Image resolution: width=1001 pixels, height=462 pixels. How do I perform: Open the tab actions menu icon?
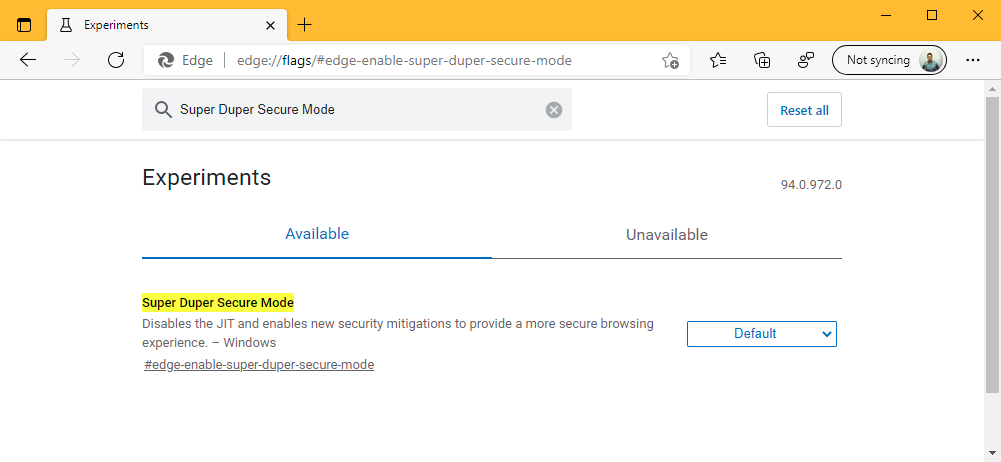[24, 24]
